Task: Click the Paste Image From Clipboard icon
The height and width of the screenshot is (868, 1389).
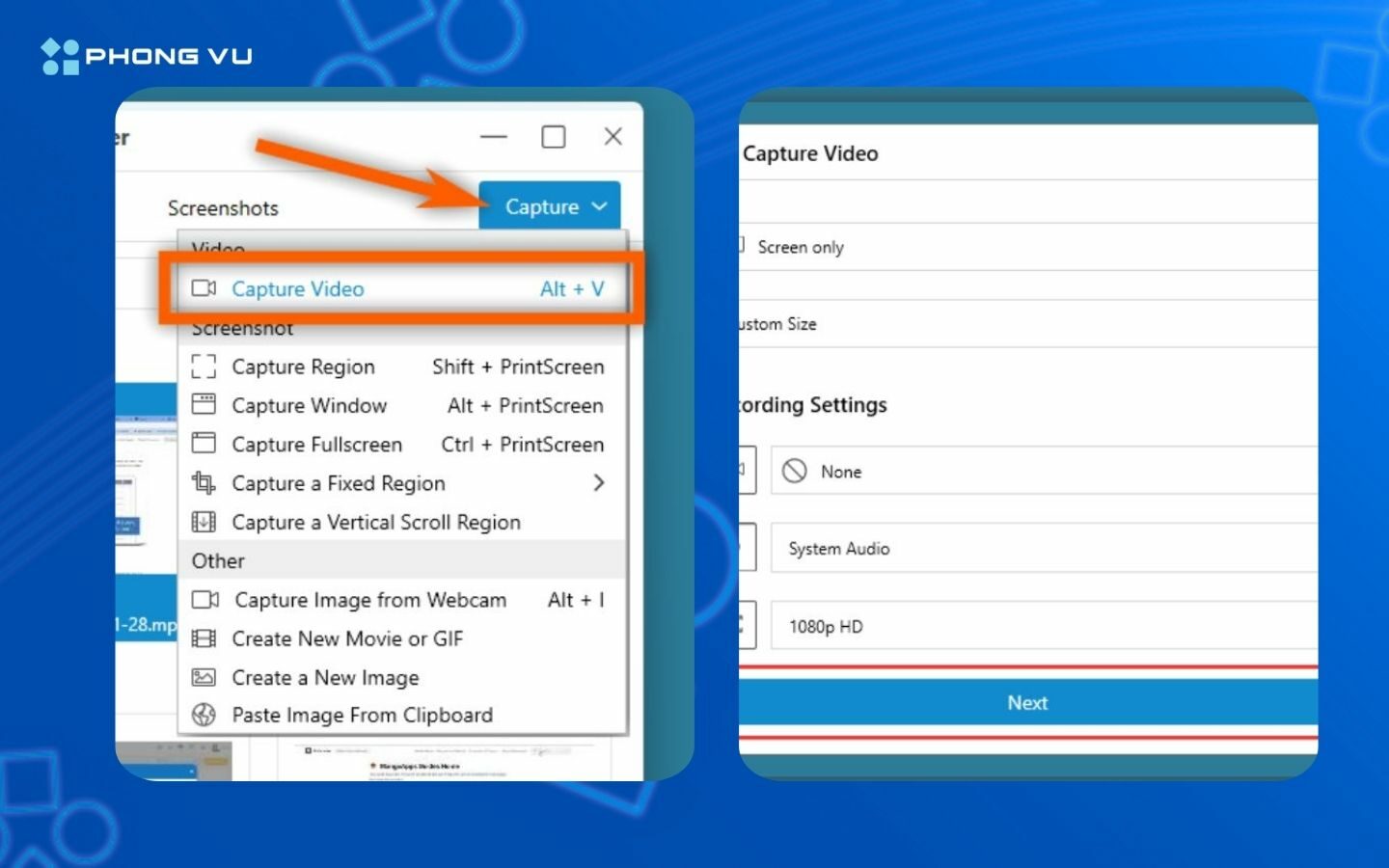Action: click(x=204, y=715)
